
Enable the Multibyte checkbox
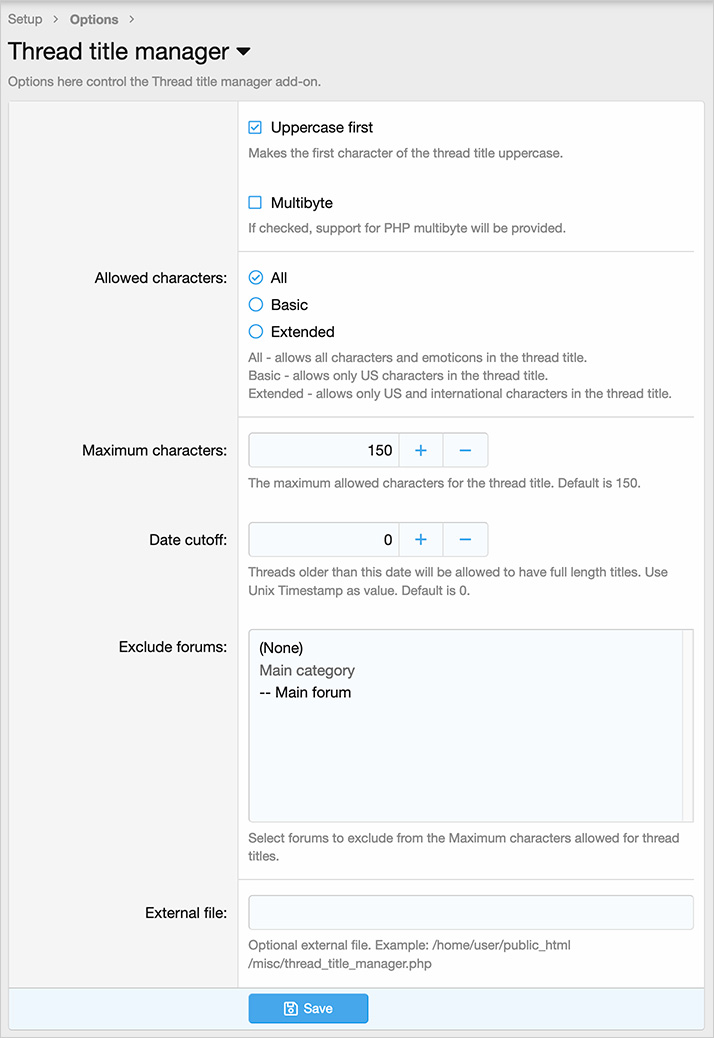[x=255, y=203]
